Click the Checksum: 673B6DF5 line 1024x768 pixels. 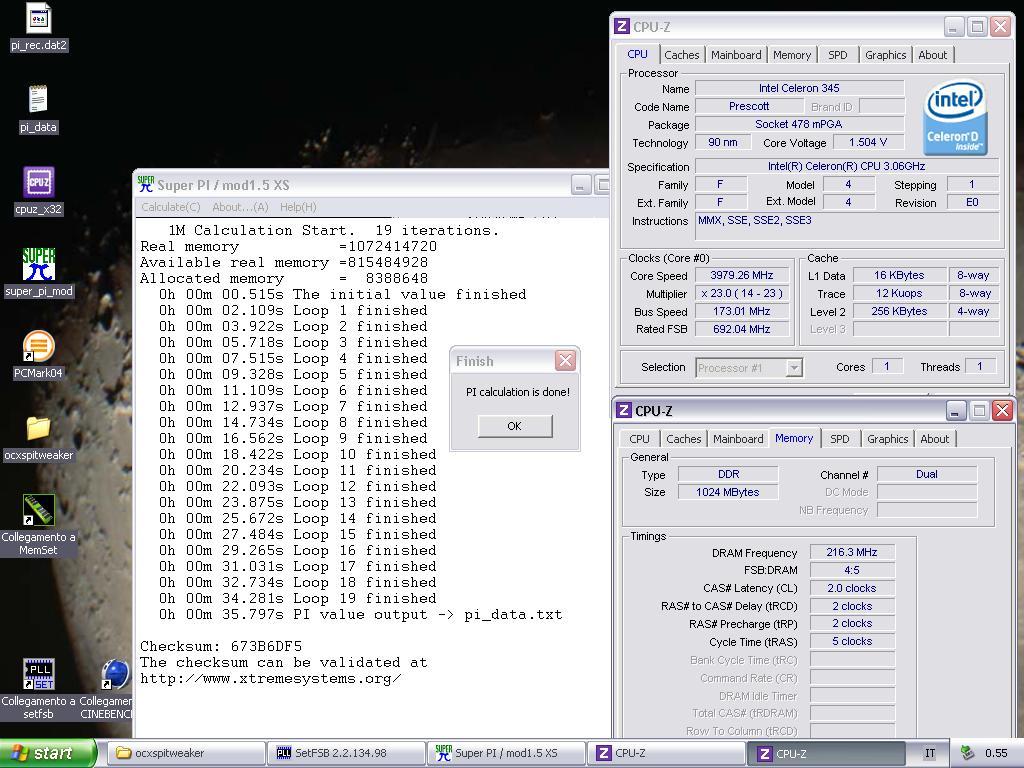[221, 647]
